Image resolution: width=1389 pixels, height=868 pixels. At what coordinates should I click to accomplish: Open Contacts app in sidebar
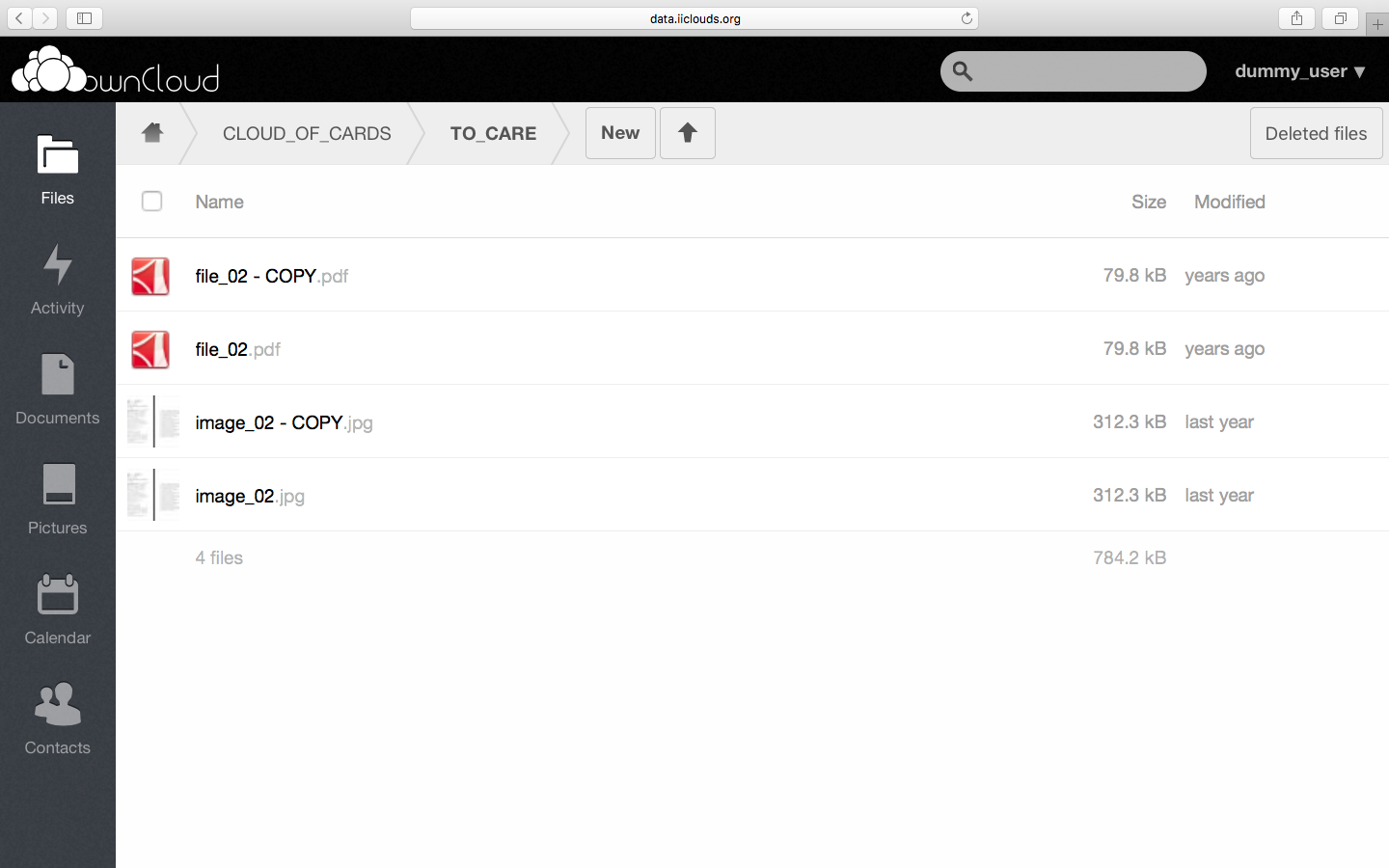58,719
